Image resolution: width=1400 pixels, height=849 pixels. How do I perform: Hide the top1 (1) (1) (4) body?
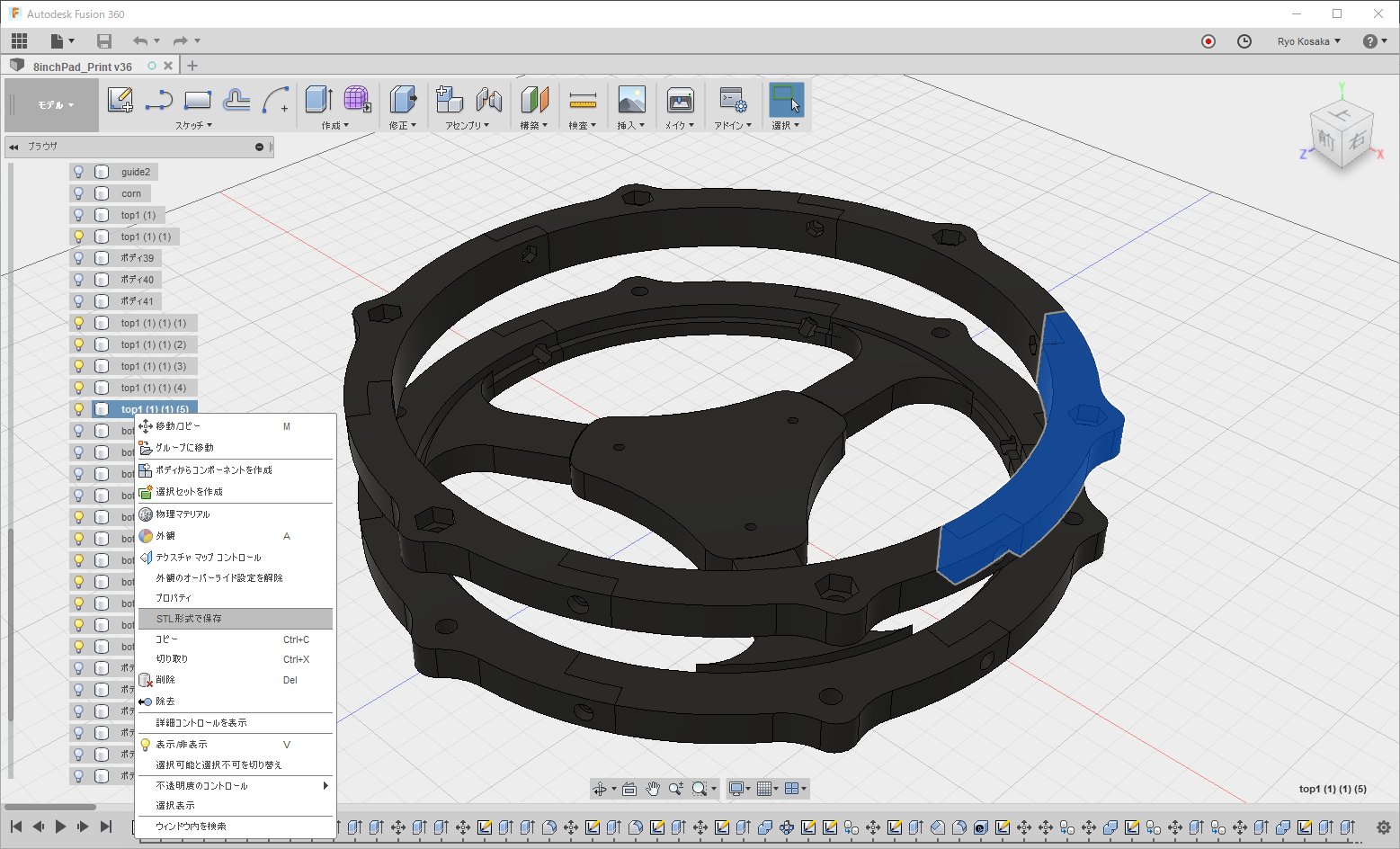[x=79, y=388]
